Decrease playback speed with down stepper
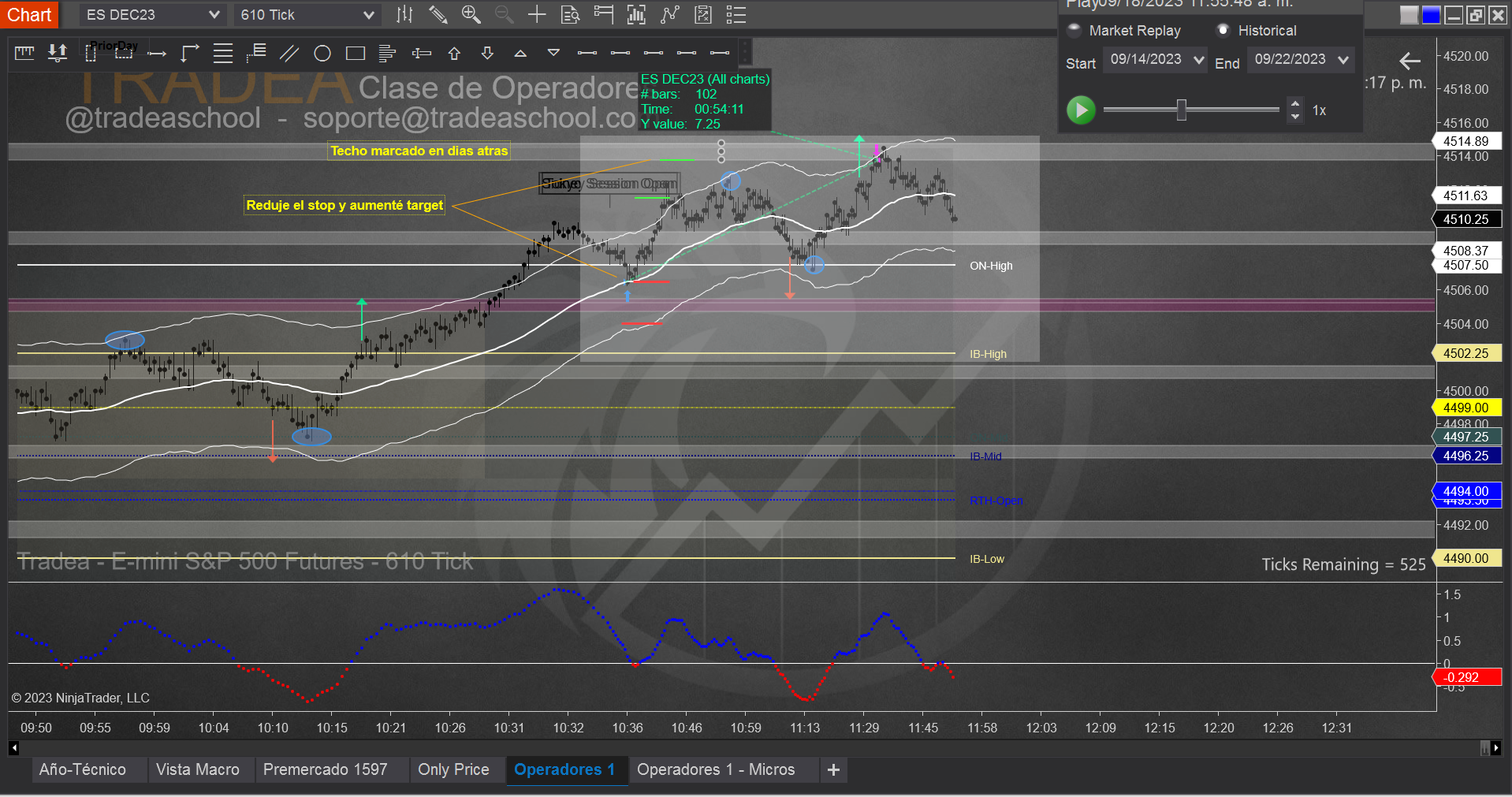Viewport: 1512px width, 797px height. coord(1295,117)
